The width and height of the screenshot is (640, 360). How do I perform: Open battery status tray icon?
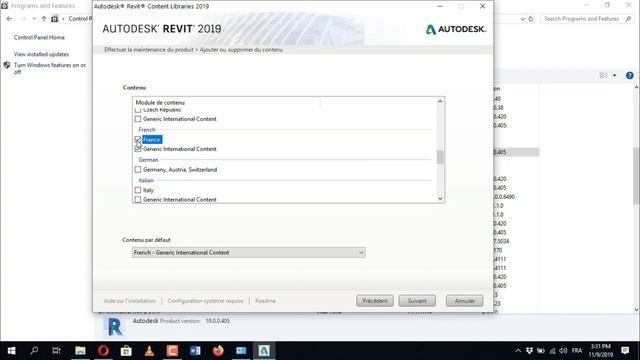point(541,351)
